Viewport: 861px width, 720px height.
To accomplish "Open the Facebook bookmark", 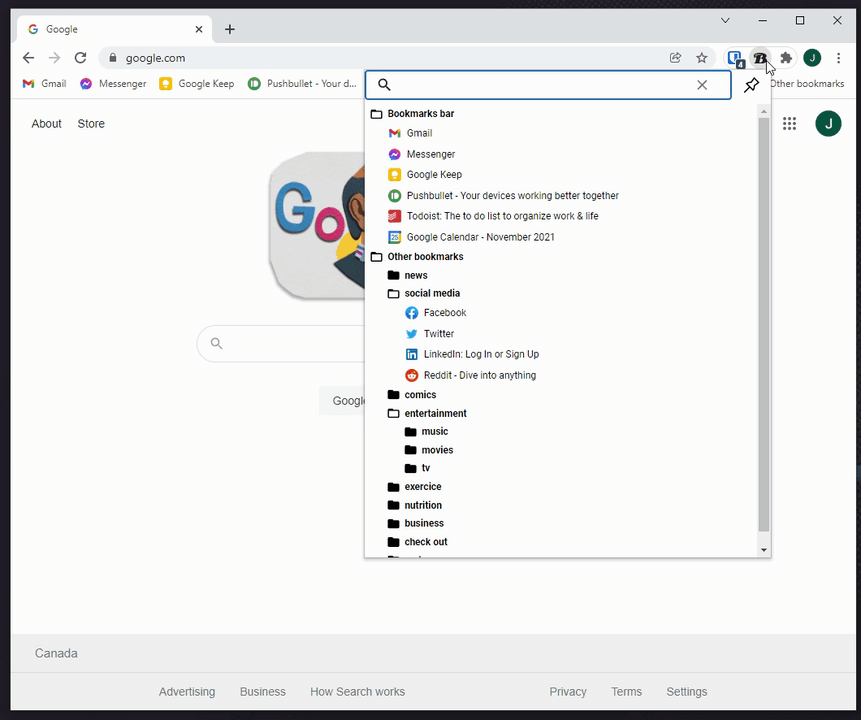I will click(443, 312).
